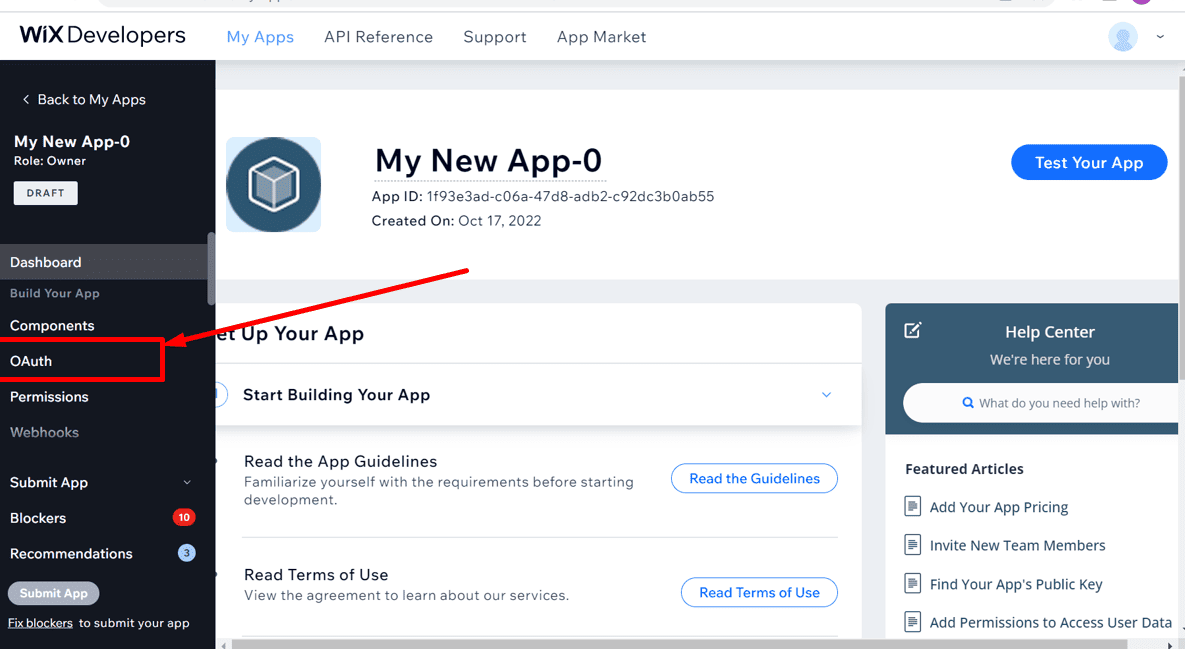Select Dashboard in the sidebar
1185x649 pixels.
(104, 262)
